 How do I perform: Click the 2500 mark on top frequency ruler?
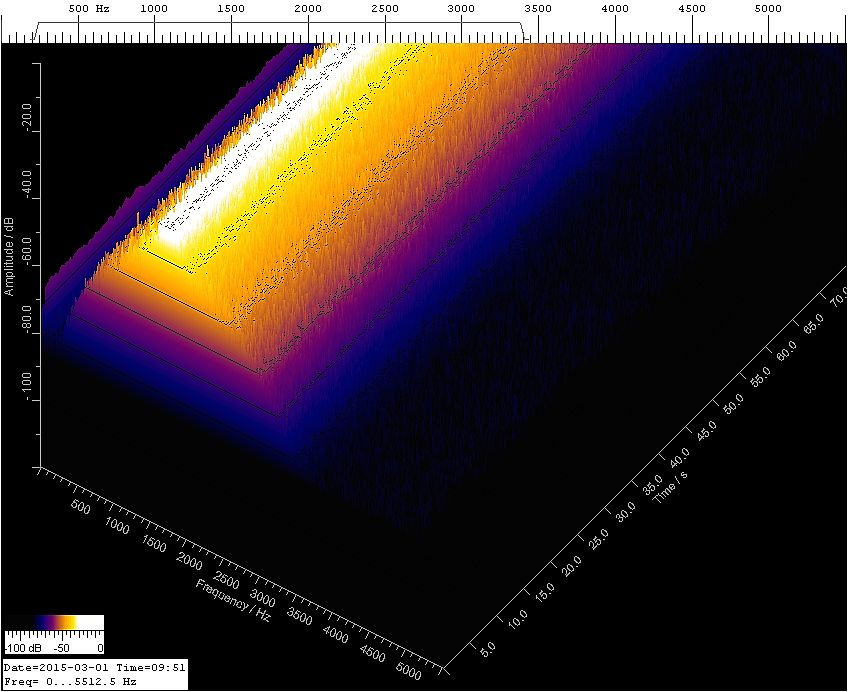tap(384, 8)
